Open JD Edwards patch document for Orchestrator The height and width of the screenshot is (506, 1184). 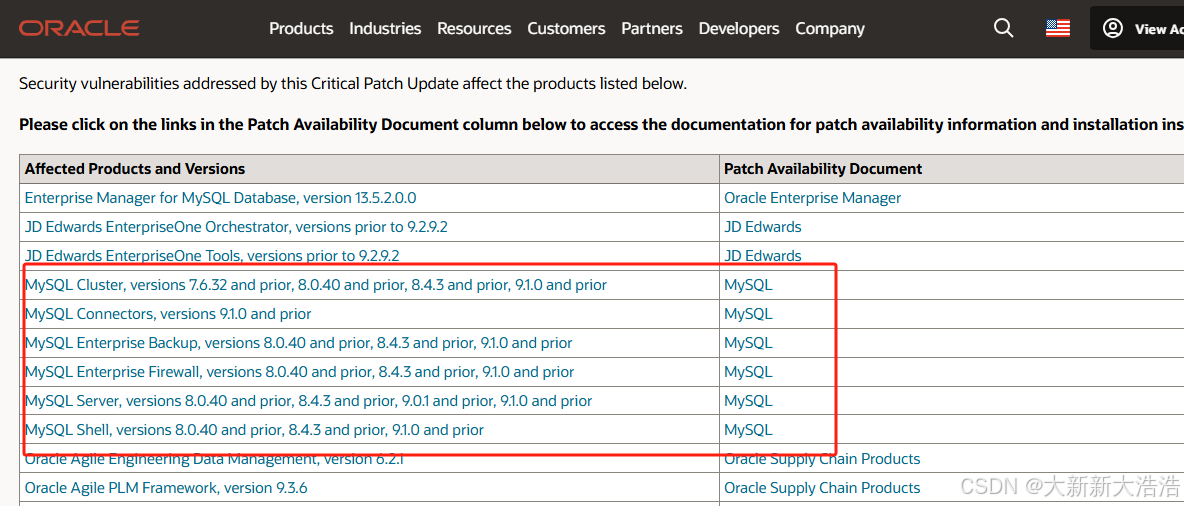(763, 227)
